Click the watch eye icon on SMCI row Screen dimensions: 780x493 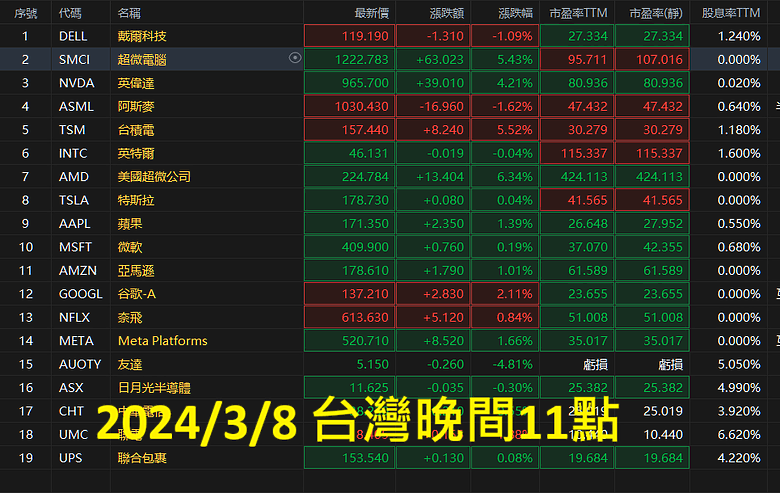[x=295, y=58]
